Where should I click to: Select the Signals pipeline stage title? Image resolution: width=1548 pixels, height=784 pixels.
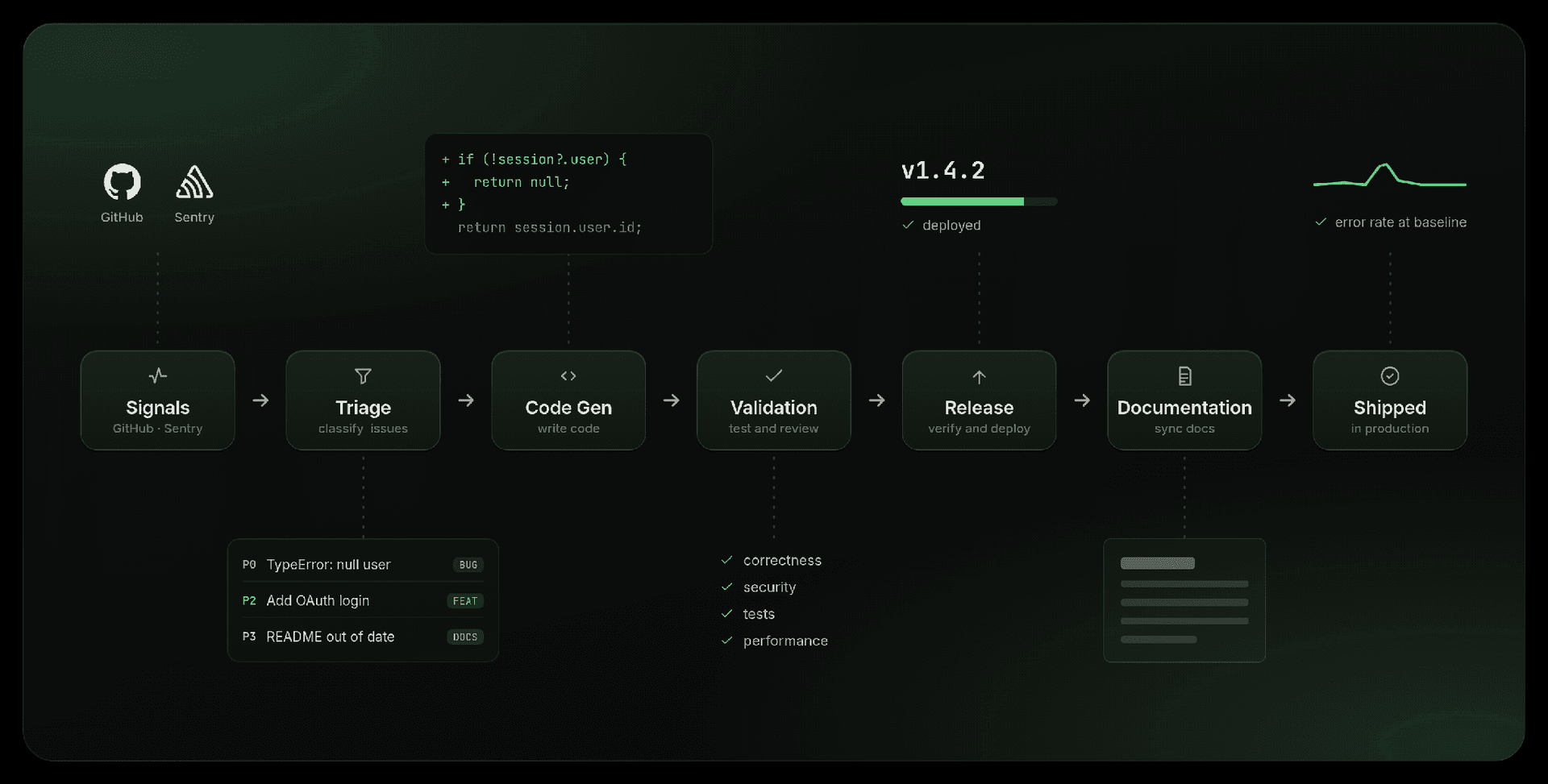pyautogui.click(x=158, y=408)
